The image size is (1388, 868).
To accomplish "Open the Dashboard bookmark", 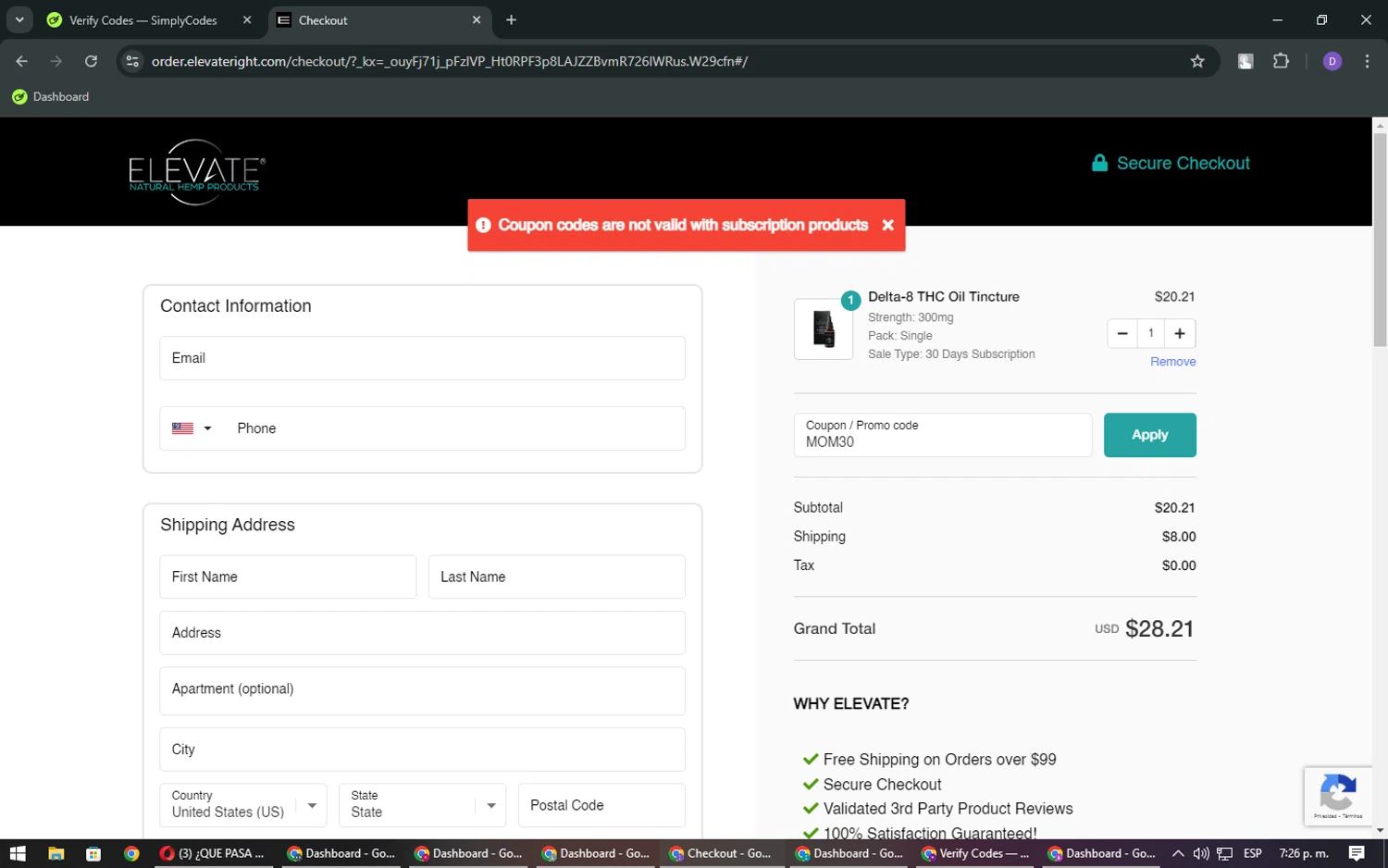I will [51, 97].
